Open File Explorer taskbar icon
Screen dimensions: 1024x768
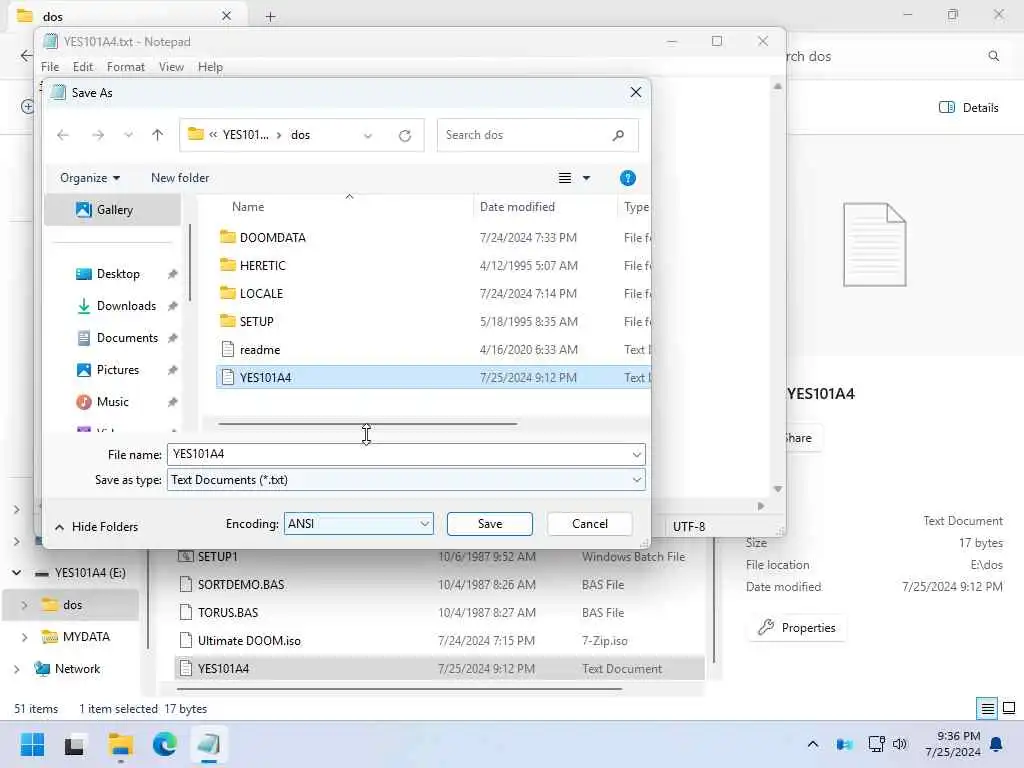[120, 744]
